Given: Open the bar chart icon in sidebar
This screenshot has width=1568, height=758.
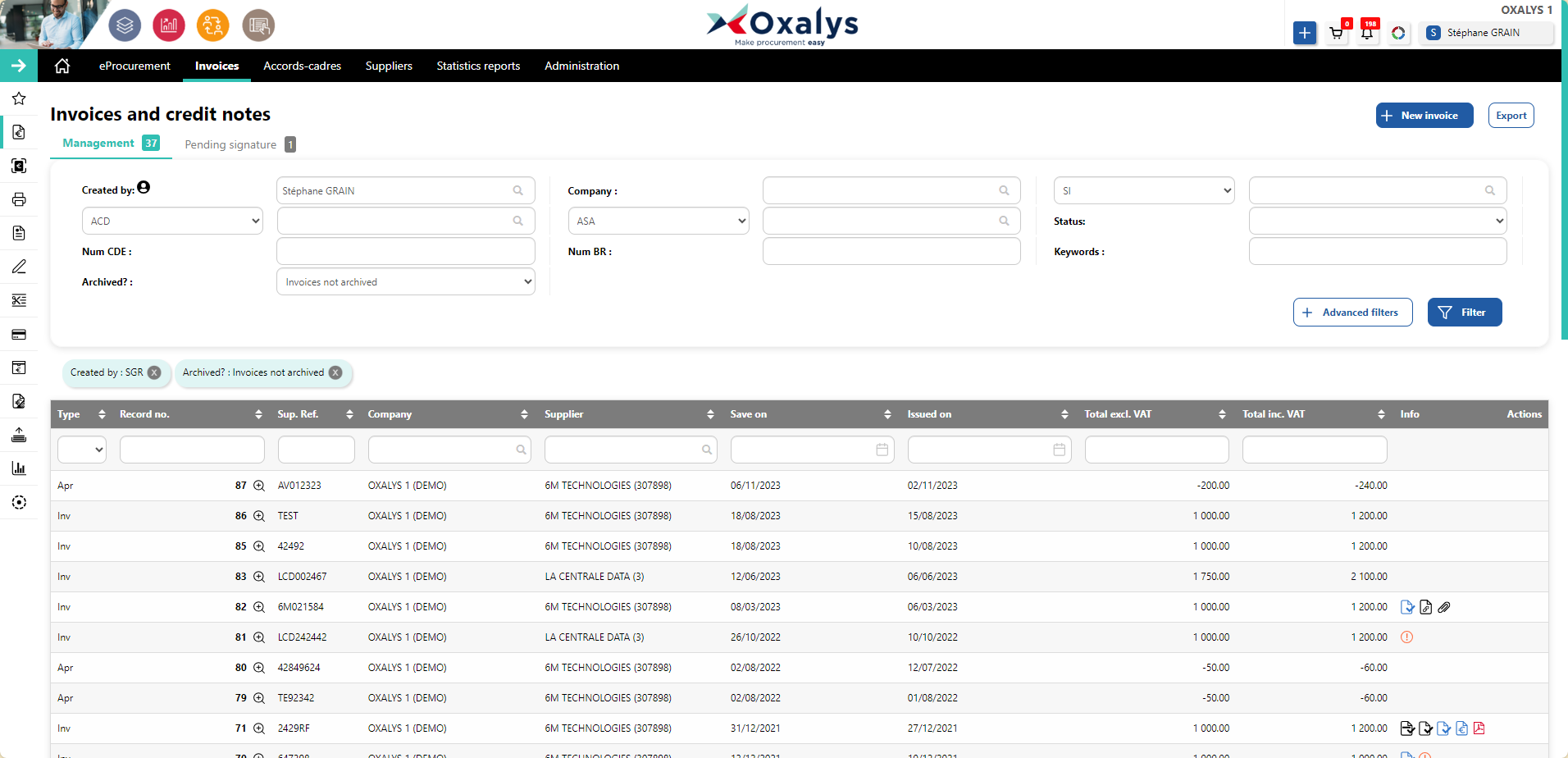Looking at the screenshot, I should [x=19, y=468].
